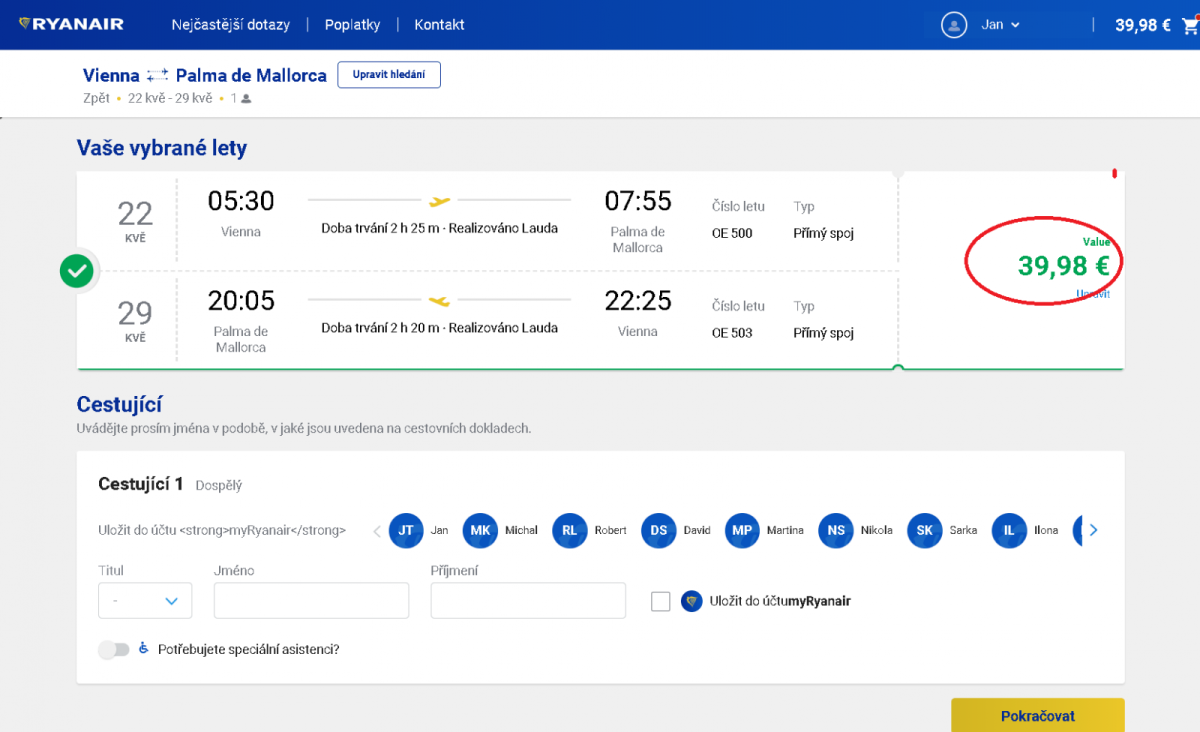
Task: Click into the Příjmení input field
Action: tap(528, 601)
